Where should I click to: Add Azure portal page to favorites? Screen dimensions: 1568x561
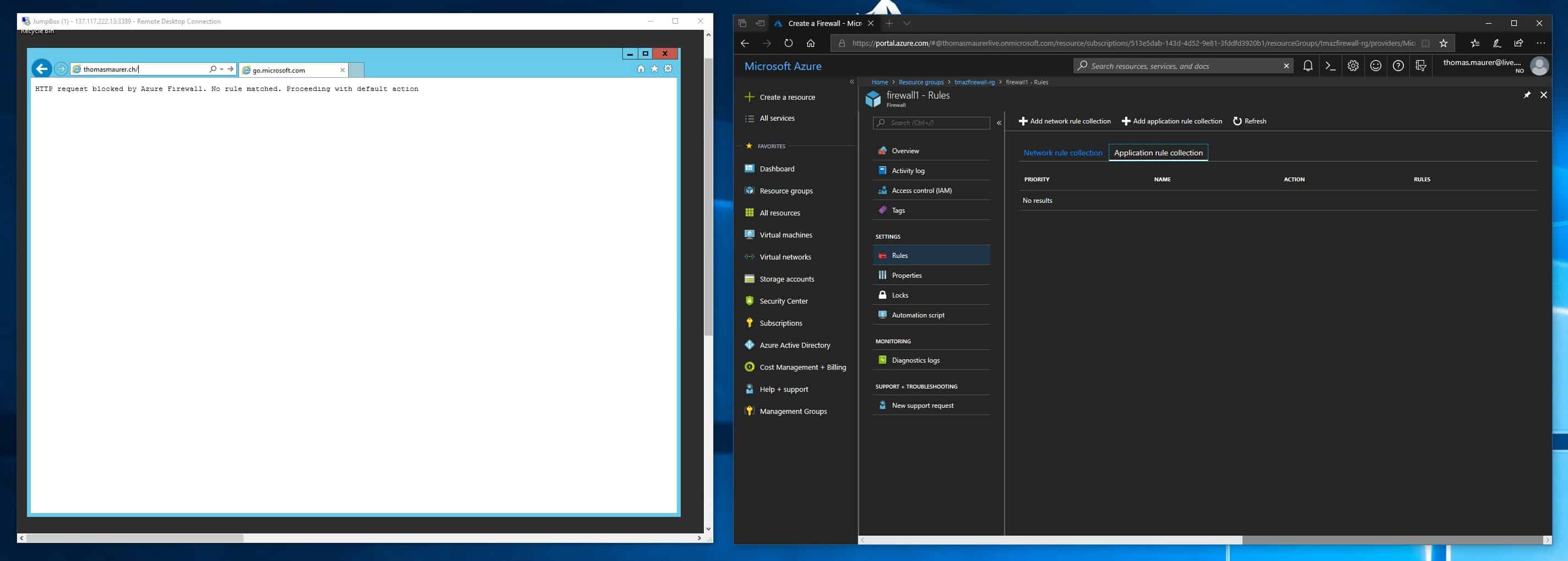coord(1443,43)
